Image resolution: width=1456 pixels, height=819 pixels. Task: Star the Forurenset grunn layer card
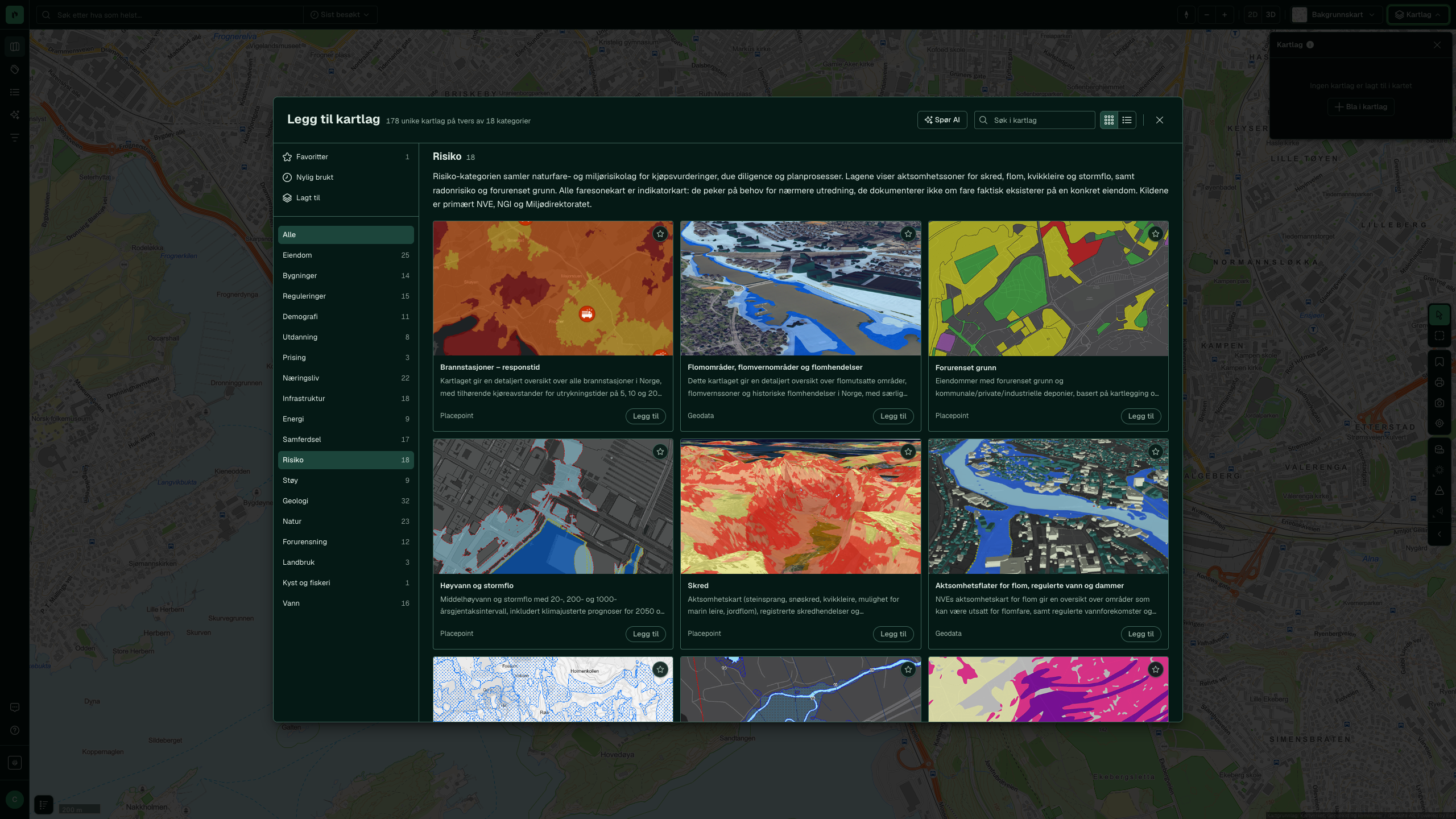click(1155, 234)
